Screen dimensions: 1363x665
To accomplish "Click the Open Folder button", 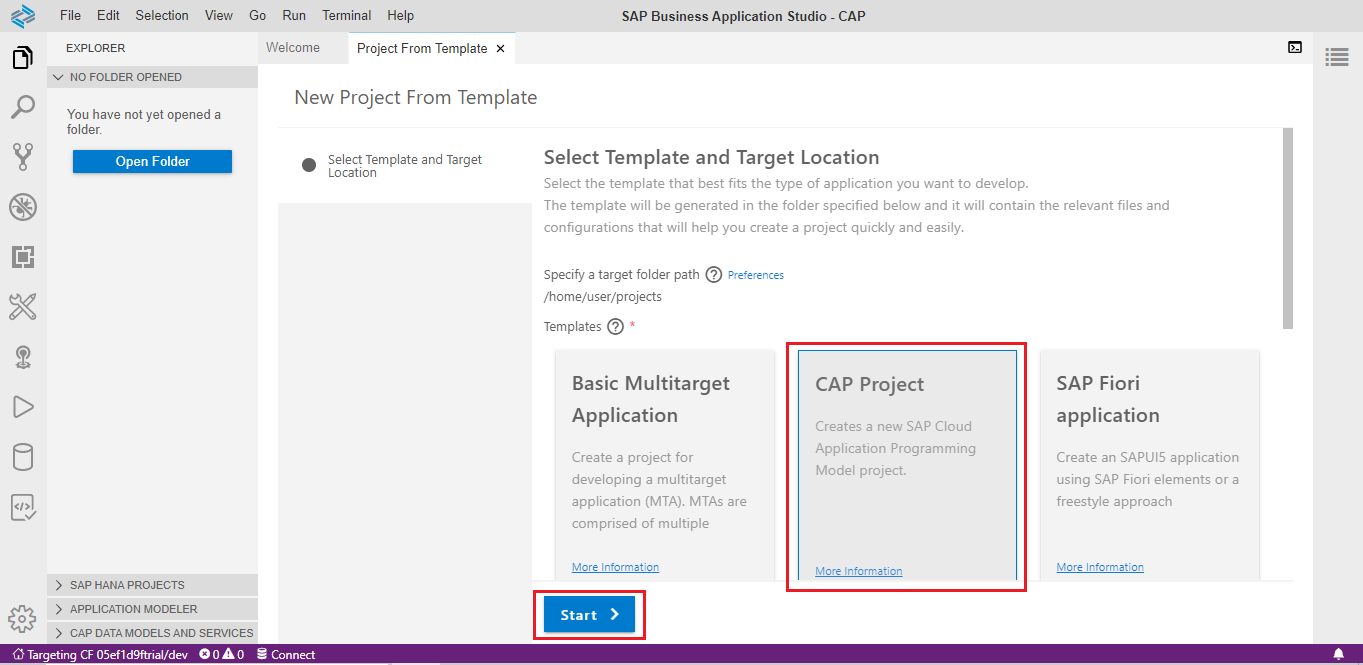I will 152,161.
